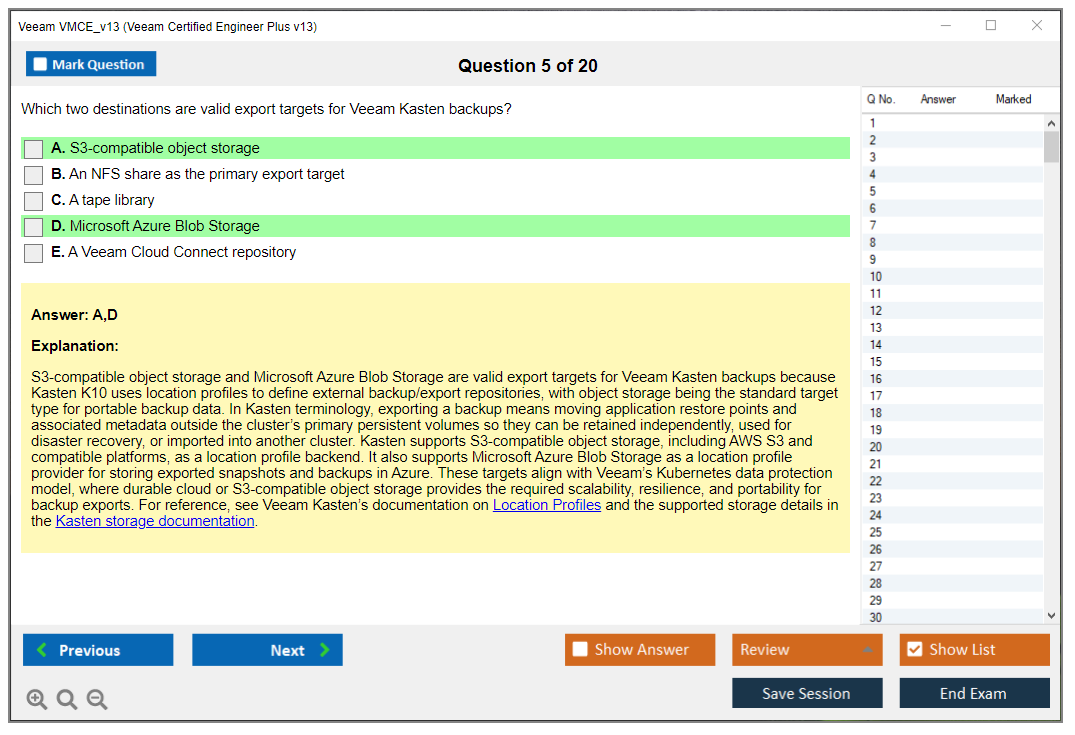The image size is (1075, 735).
Task: Select question 20 in the list
Action: [953, 448]
